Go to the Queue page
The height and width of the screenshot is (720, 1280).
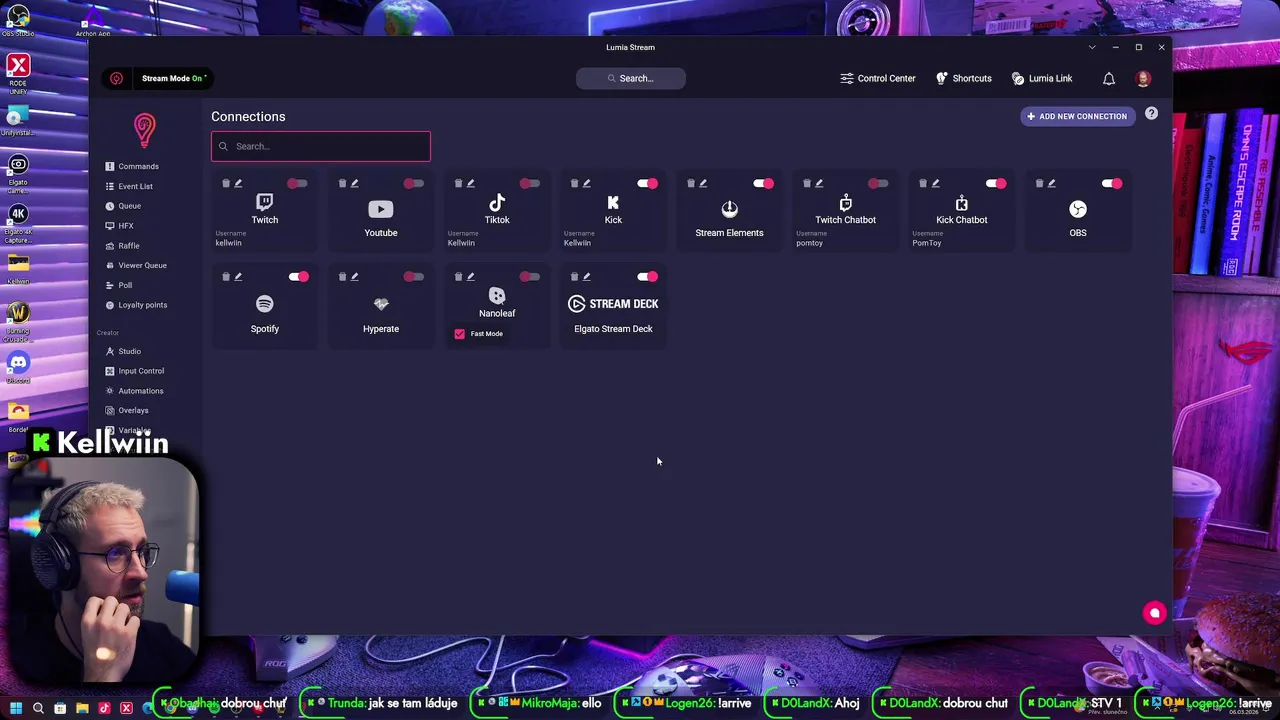pos(123,206)
